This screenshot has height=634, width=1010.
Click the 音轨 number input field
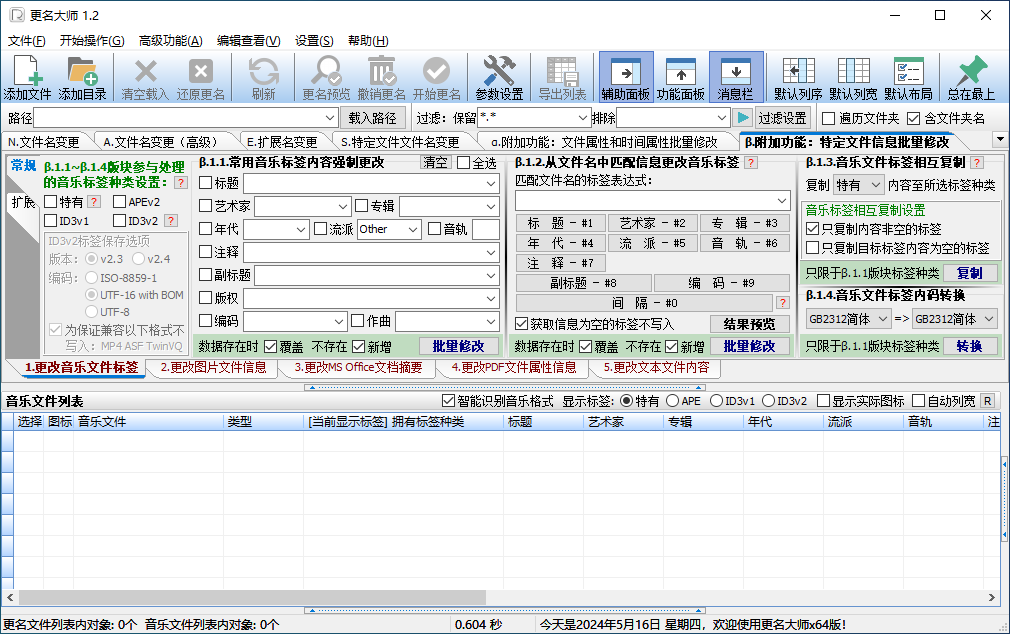pyautogui.click(x=486, y=229)
